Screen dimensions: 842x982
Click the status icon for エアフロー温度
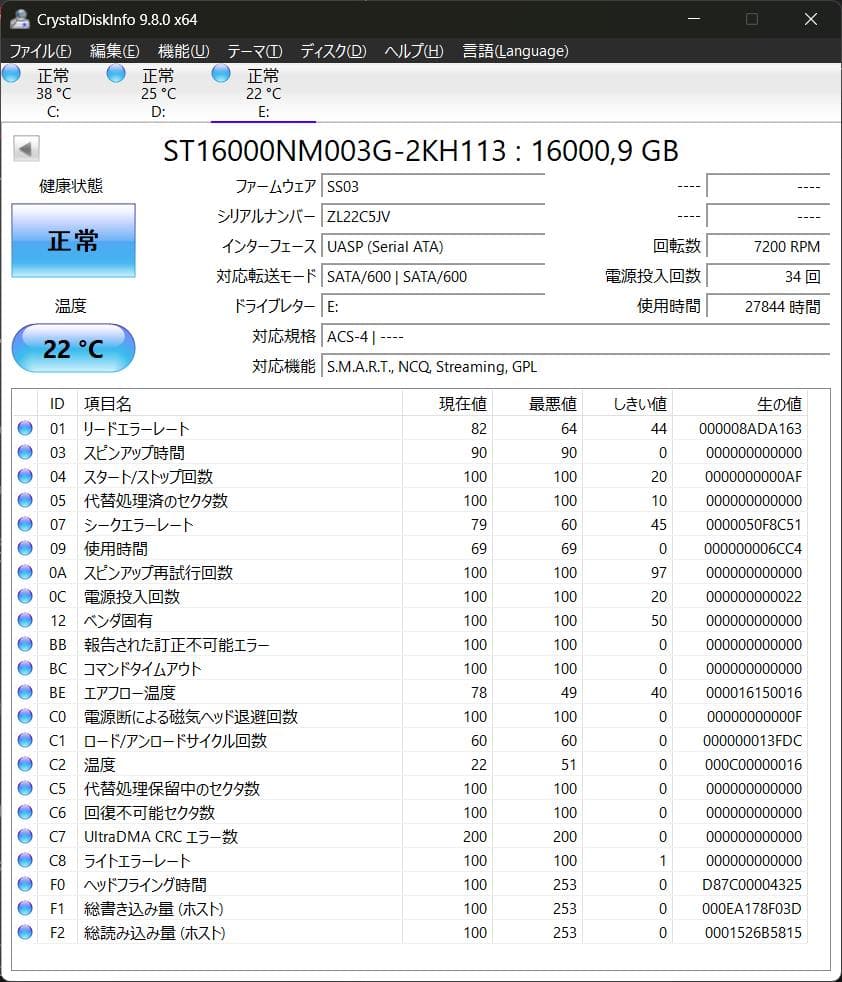pyautogui.click(x=25, y=692)
